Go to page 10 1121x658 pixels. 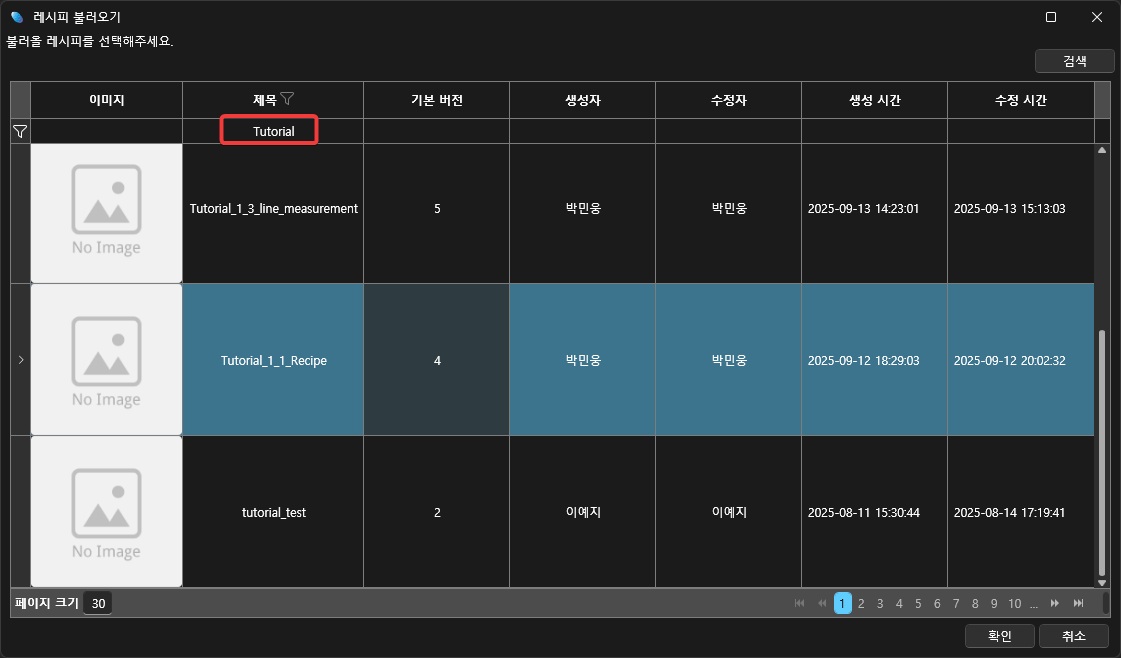pyautogui.click(x=1014, y=603)
